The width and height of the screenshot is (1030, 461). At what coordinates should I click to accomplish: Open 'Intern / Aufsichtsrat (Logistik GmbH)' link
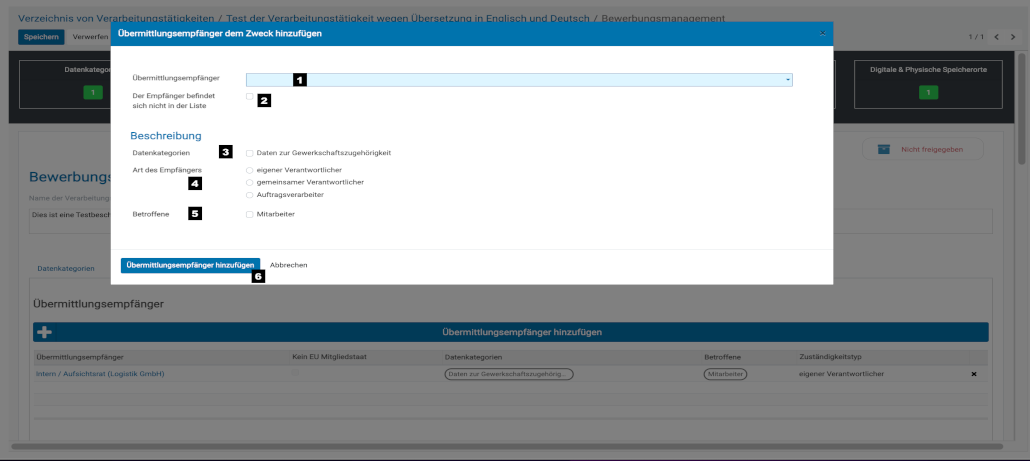click(x=100, y=374)
